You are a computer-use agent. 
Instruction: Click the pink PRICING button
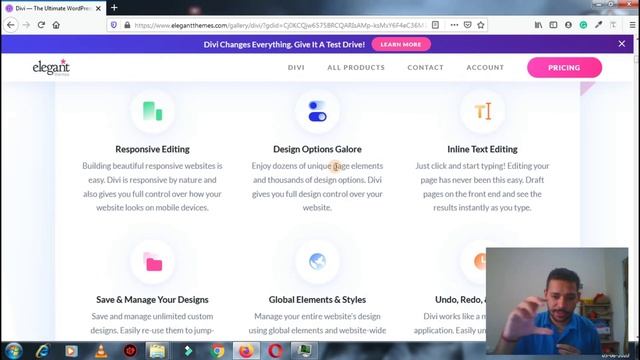pos(564,67)
